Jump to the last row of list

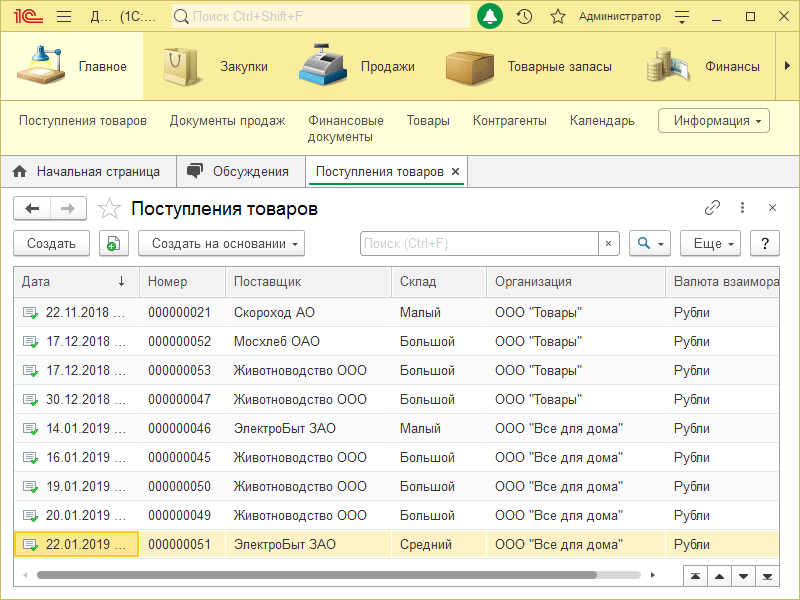(767, 577)
